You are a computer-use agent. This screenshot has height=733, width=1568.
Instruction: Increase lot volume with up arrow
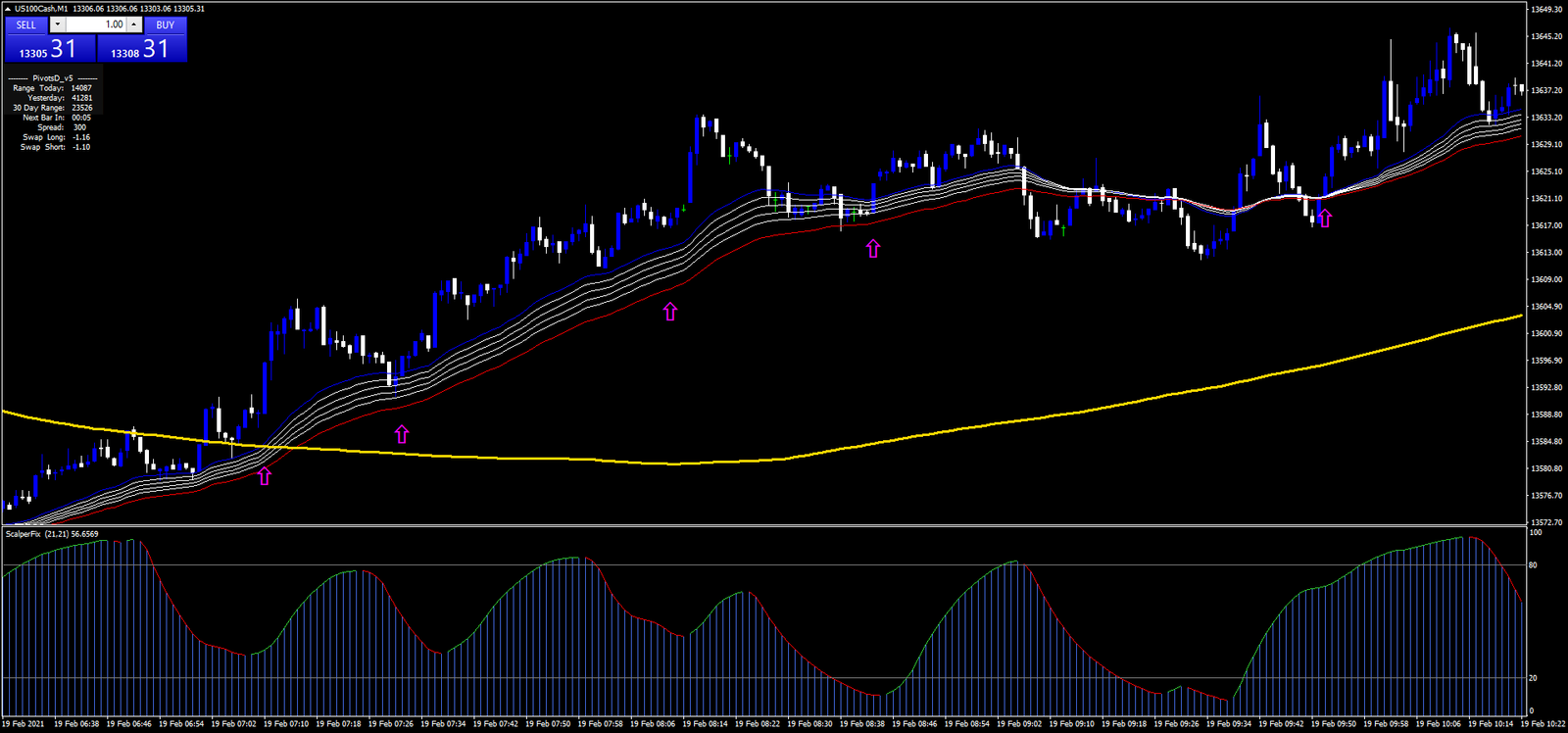135,24
